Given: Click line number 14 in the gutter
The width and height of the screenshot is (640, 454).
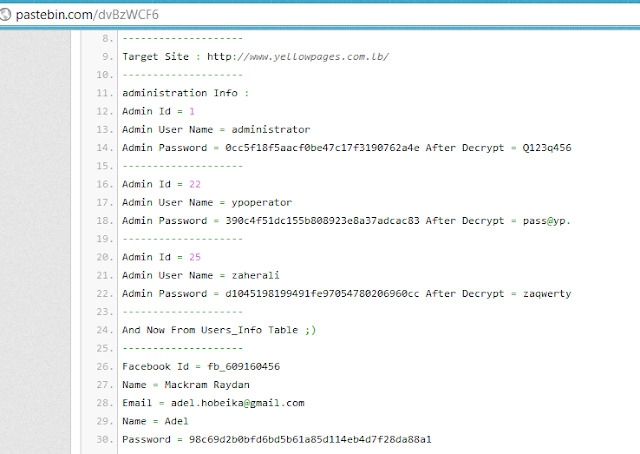Looking at the screenshot, I should coord(104,148).
